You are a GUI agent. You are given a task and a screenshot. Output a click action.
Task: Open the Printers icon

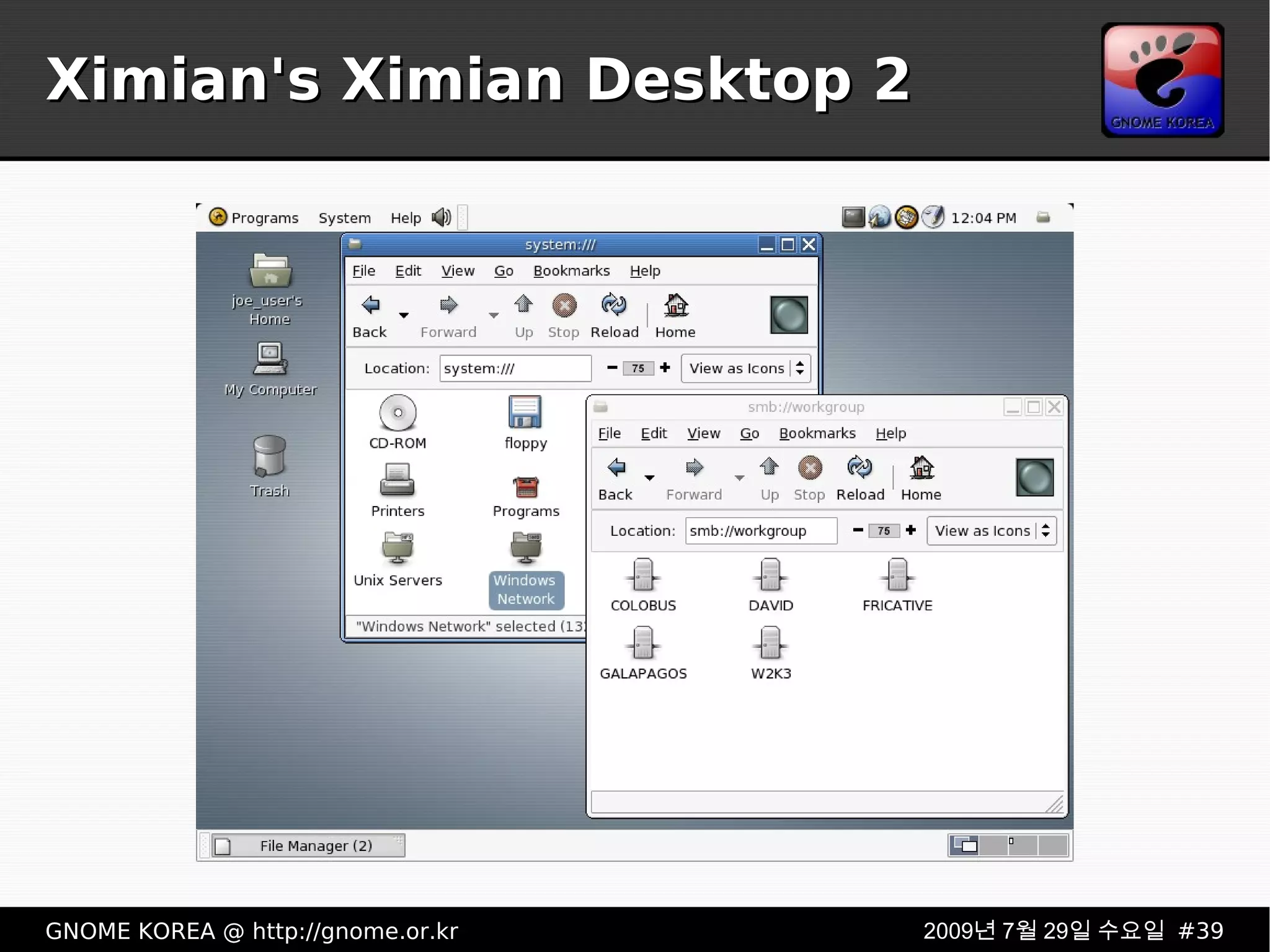point(397,481)
